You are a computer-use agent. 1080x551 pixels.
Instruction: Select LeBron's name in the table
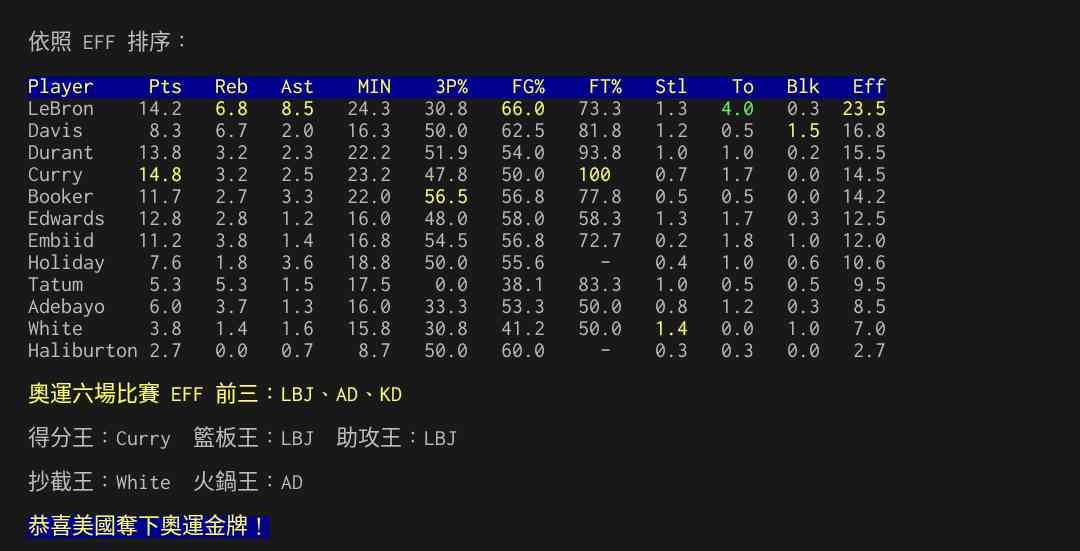(60, 109)
